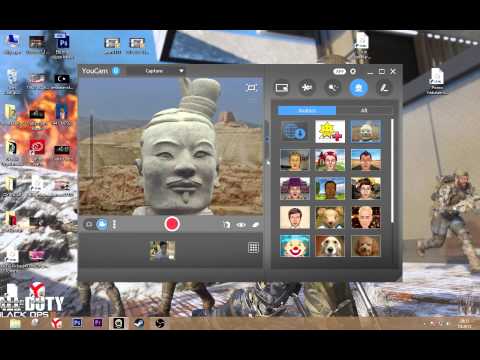Choose the clown face avatar

[x=295, y=246]
